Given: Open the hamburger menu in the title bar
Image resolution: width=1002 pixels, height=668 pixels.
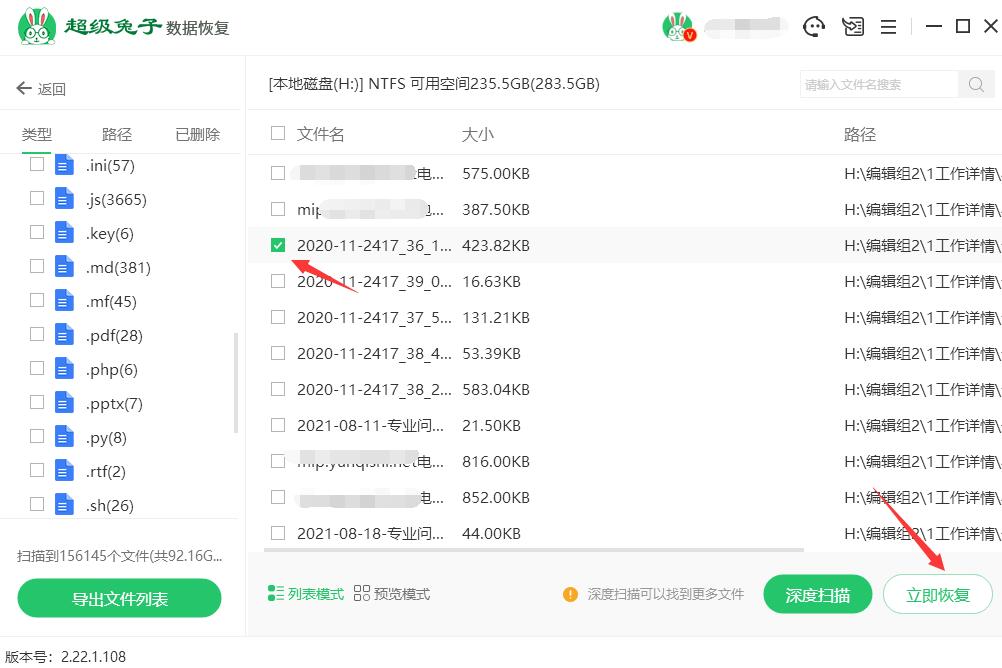Looking at the screenshot, I should point(888,27).
